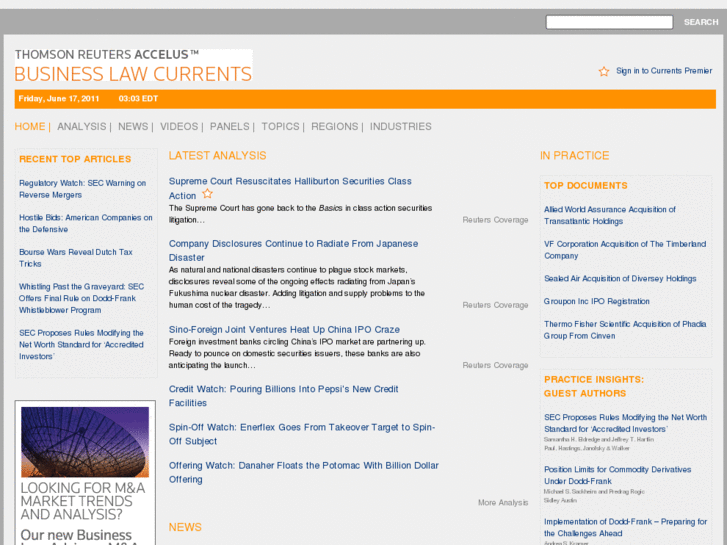Image resolution: width=727 pixels, height=545 pixels.
Task: Open SEC Proposes Rules article under Guest Authors
Action: 625,423
